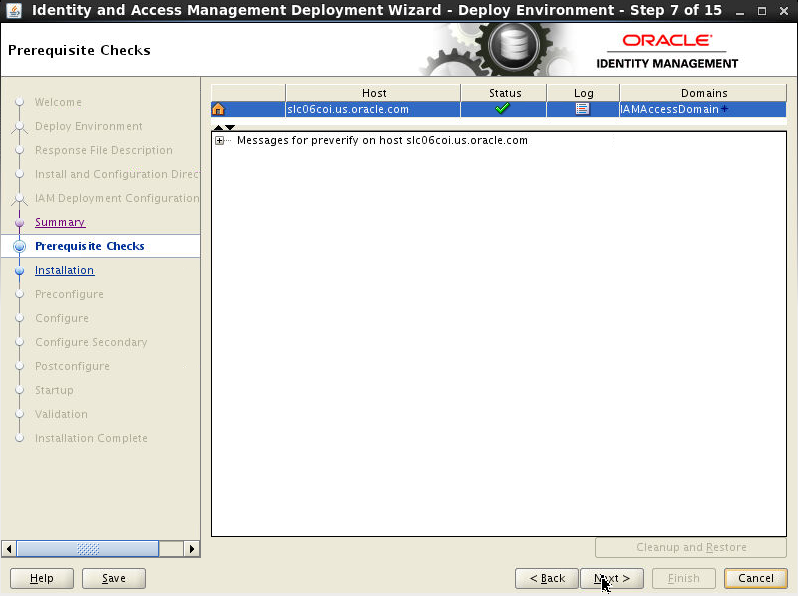Click the IAM Deployment Configuration step
Viewport: 798px width, 596px height.
pyautogui.click(x=117, y=198)
